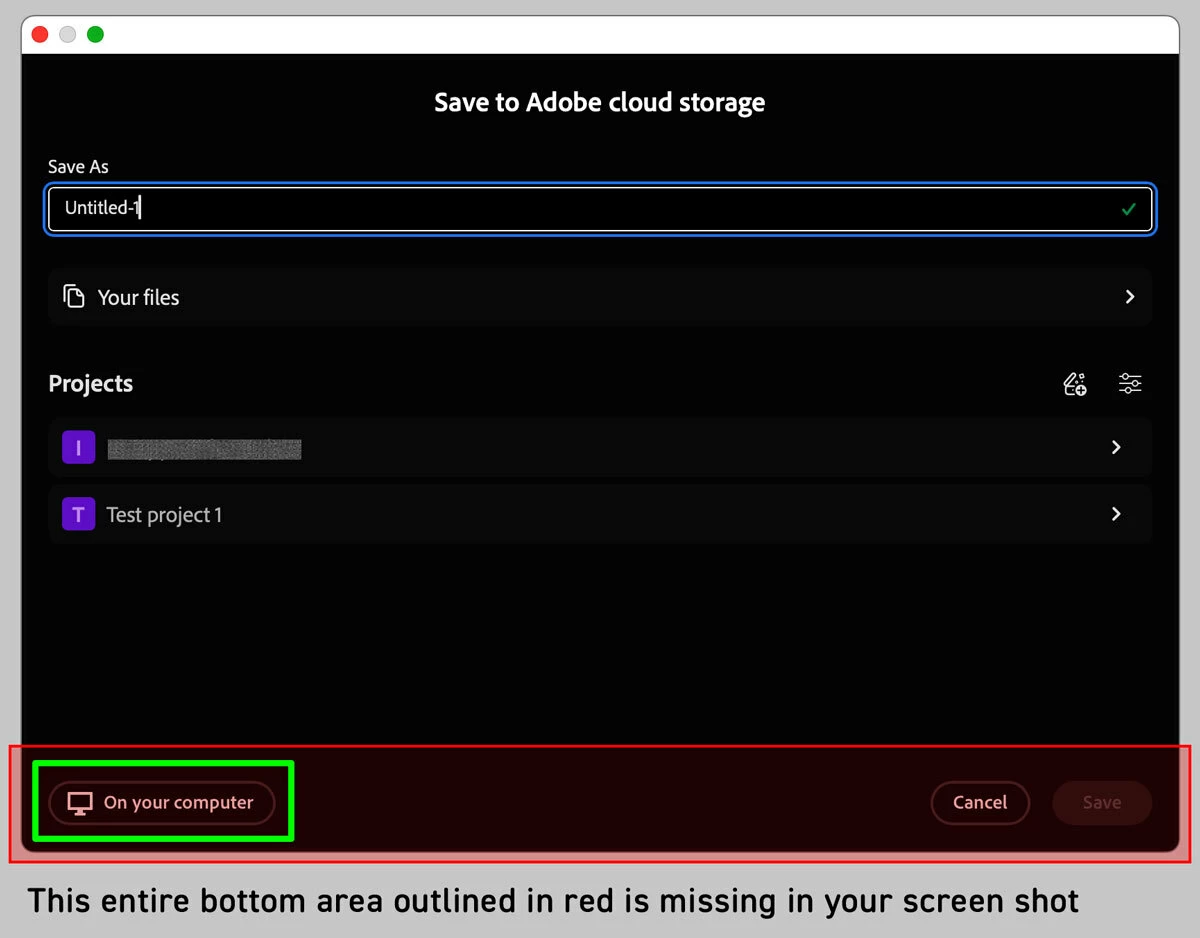Click the Save to Adobe cloud storage title

click(600, 102)
